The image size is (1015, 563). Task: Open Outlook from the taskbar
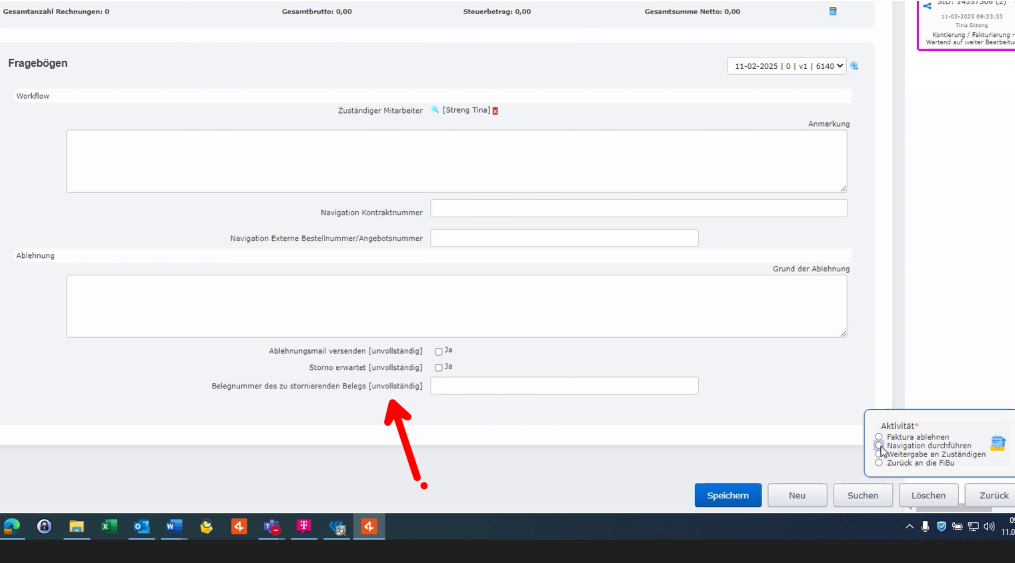coord(141,526)
